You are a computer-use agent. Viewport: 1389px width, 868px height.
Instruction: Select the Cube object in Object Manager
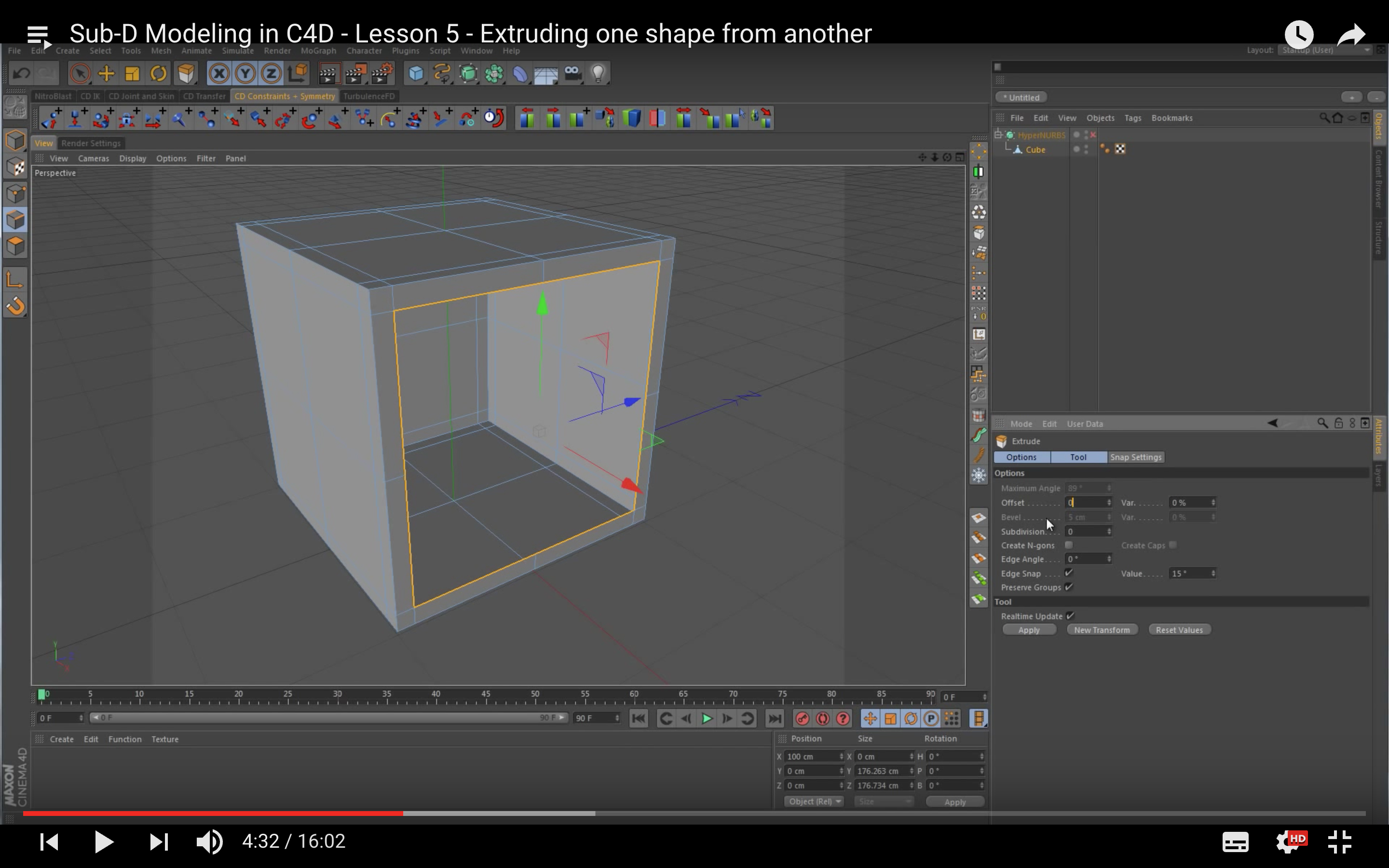pos(1035,149)
